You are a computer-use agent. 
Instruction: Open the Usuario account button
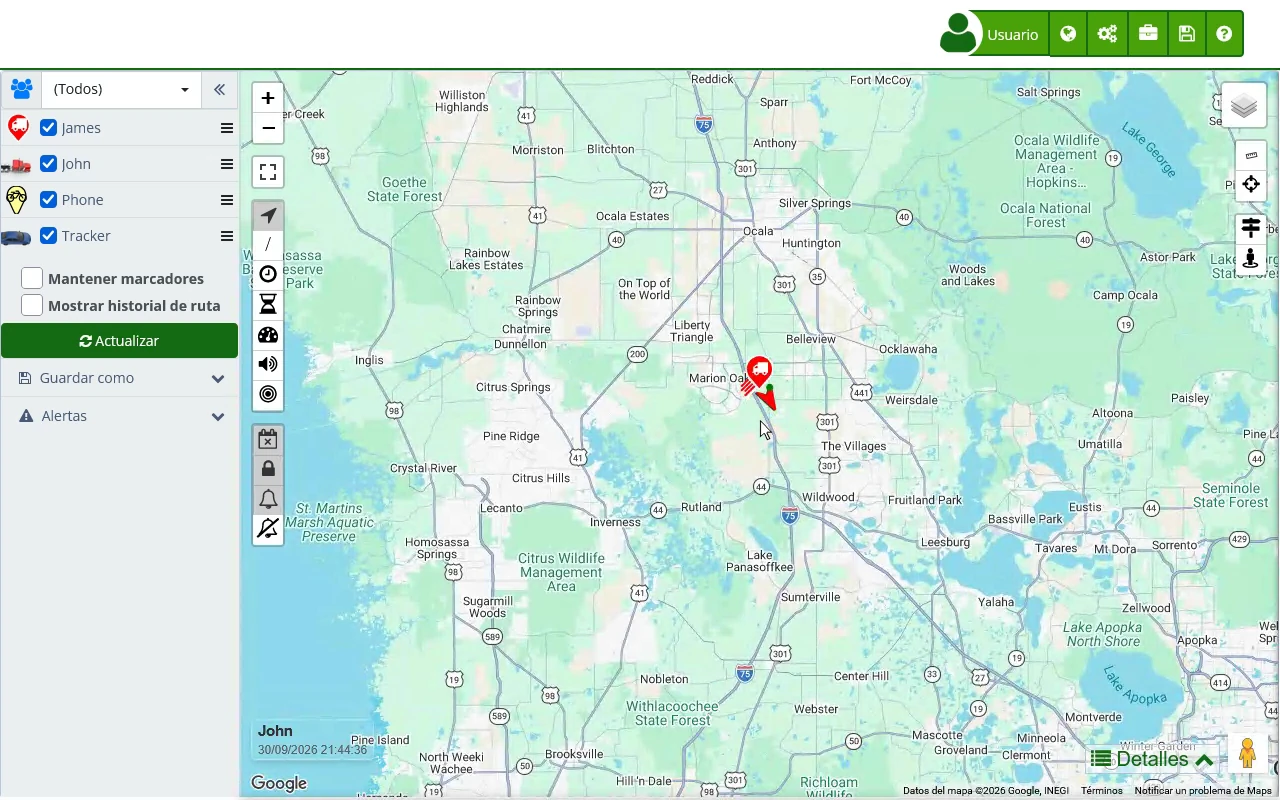994,34
